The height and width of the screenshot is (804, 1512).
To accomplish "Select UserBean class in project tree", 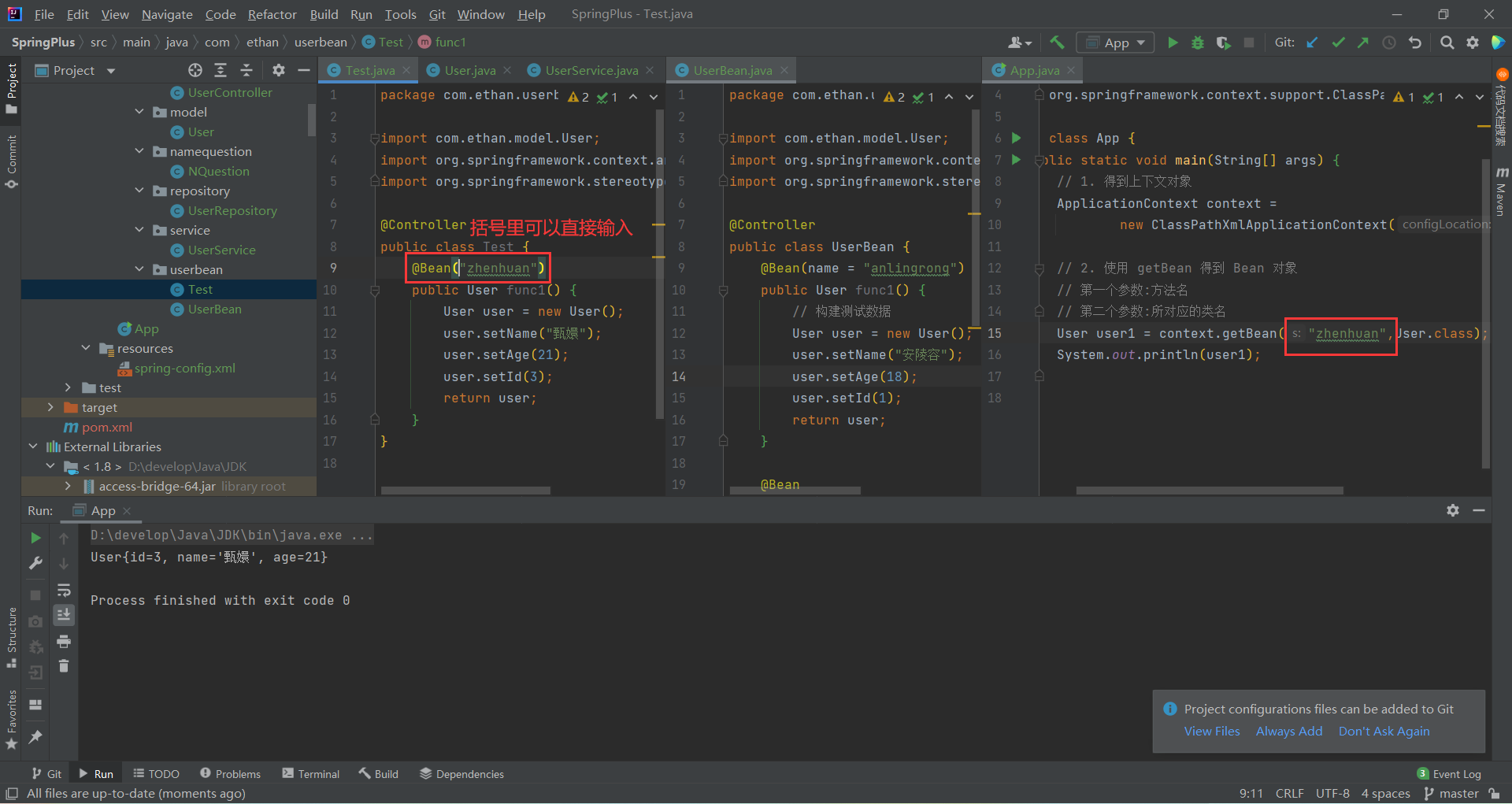I will [x=214, y=309].
